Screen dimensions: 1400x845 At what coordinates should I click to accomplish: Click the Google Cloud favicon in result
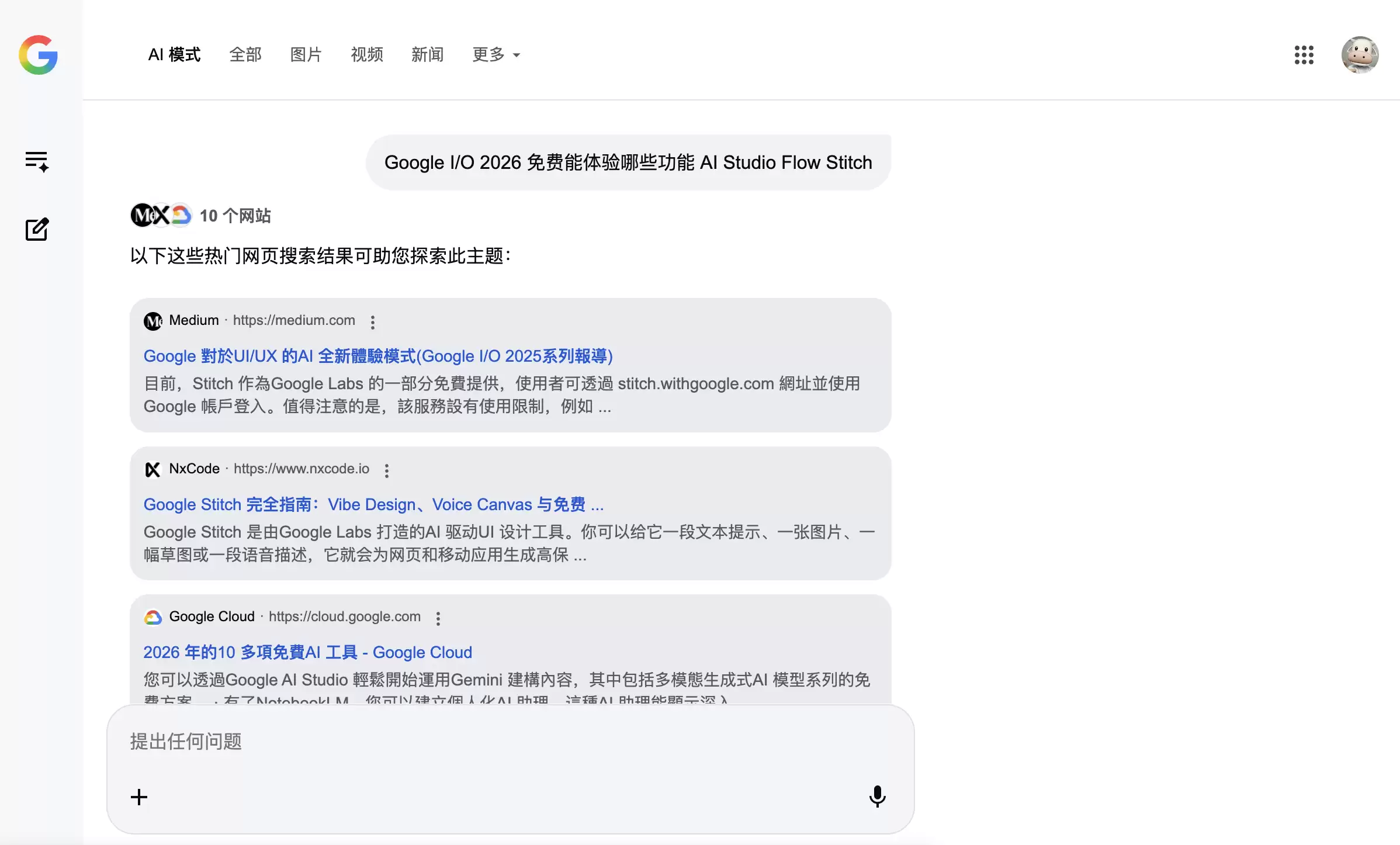[153, 617]
